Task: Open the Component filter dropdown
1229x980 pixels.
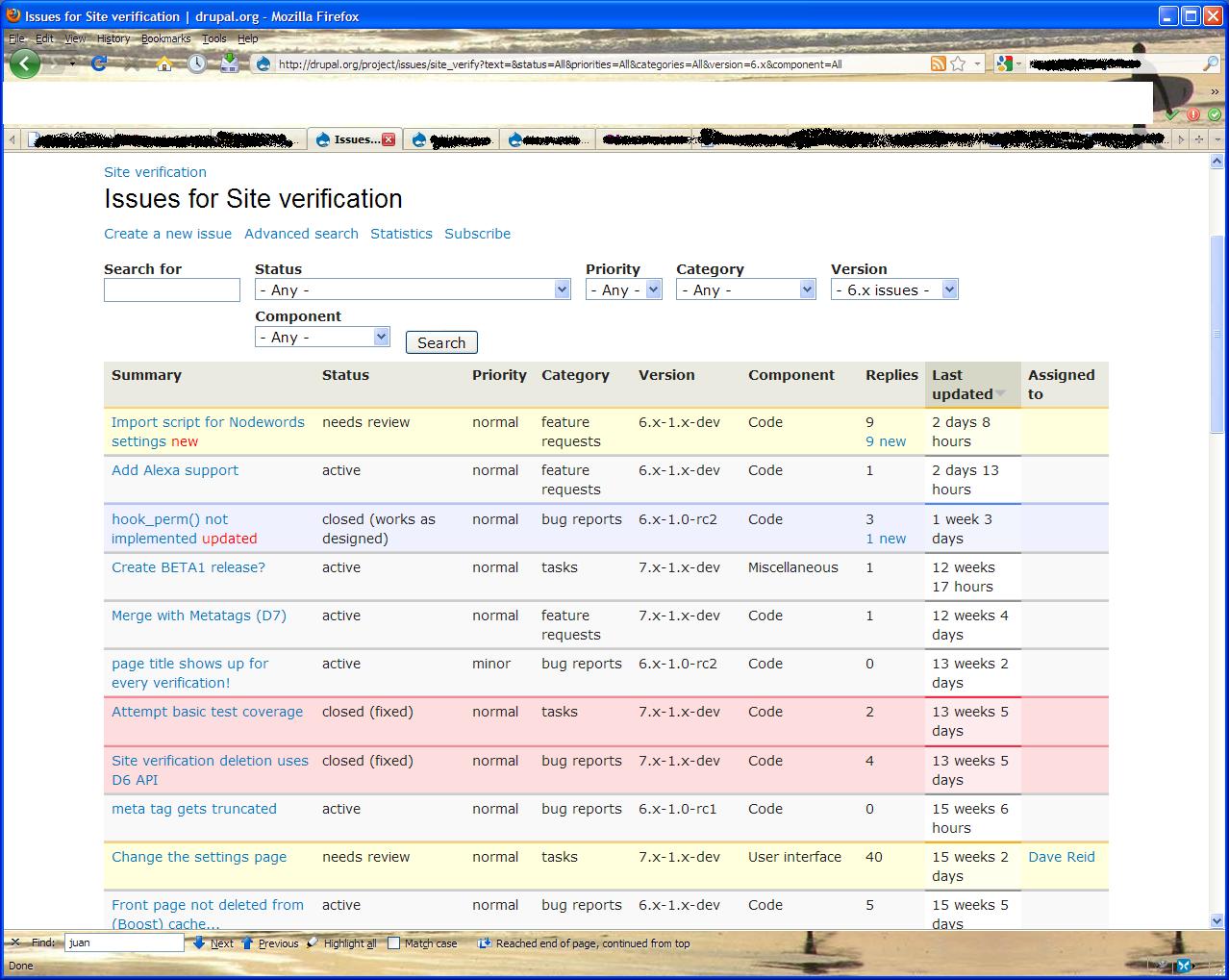Action: pyautogui.click(x=322, y=337)
